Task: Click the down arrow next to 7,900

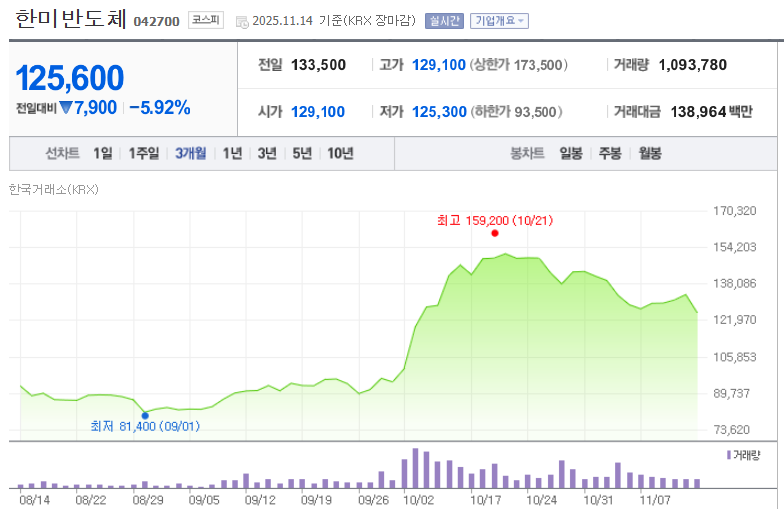Action: pyautogui.click(x=66, y=107)
